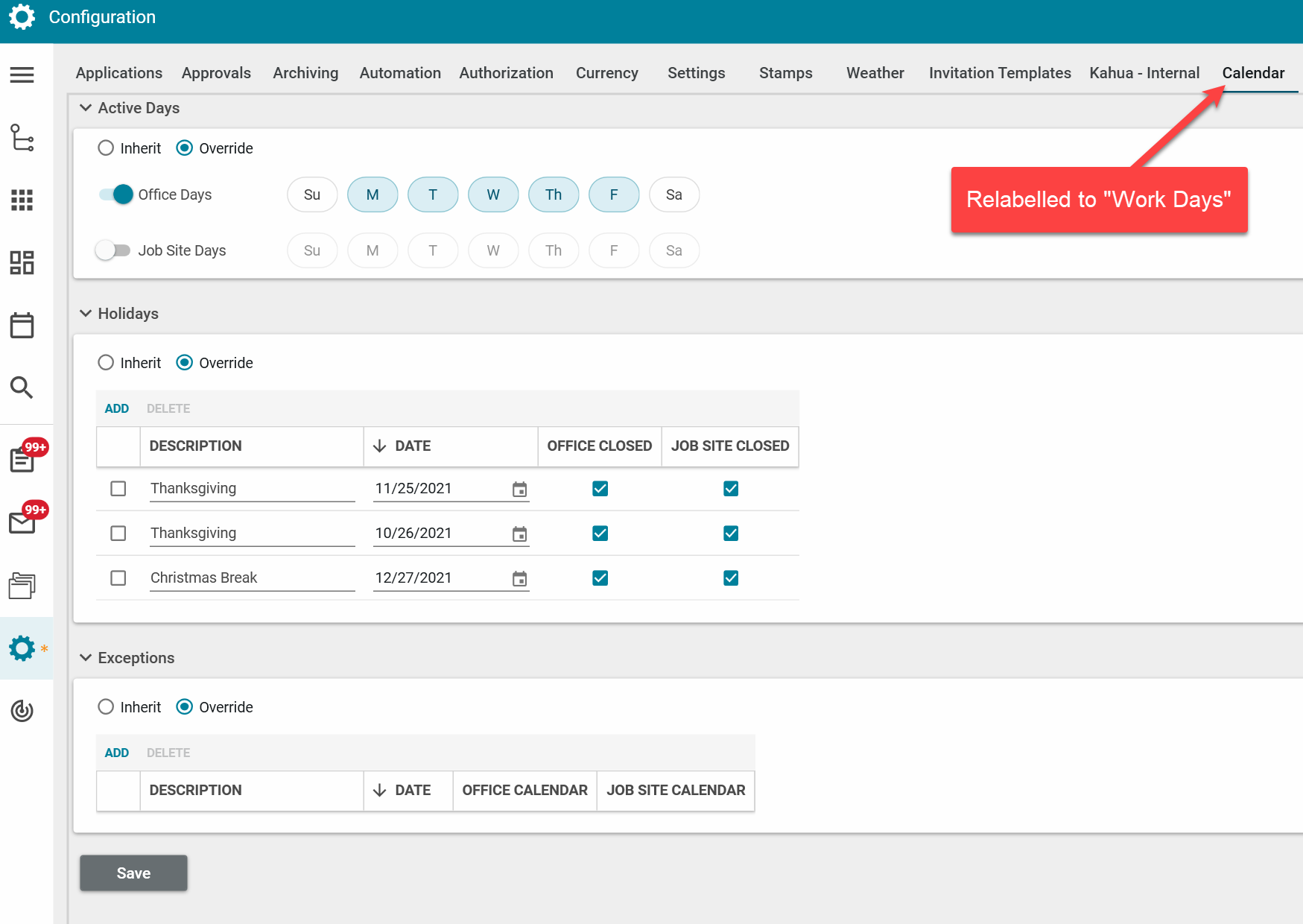Switch to the Weather tab
The width and height of the screenshot is (1303, 924).
pos(875,73)
